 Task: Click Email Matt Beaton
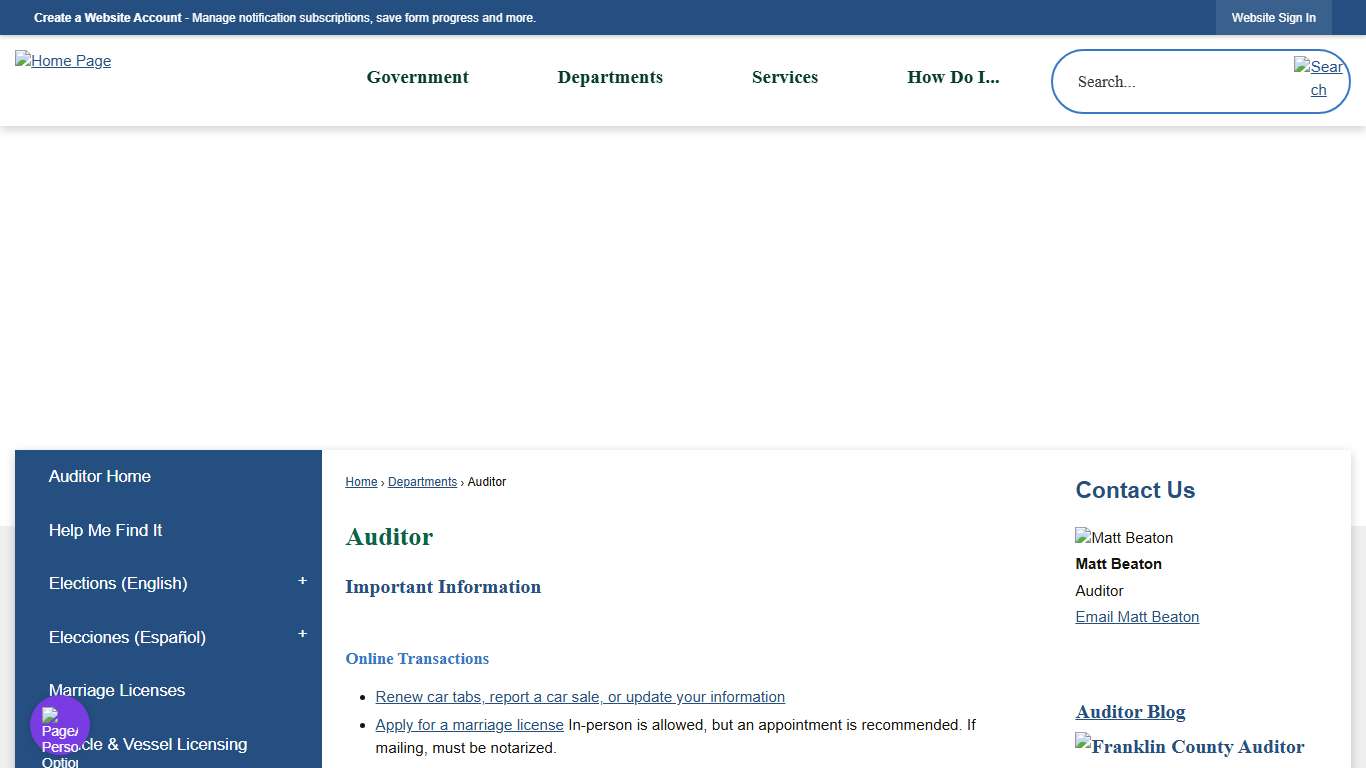click(1137, 617)
